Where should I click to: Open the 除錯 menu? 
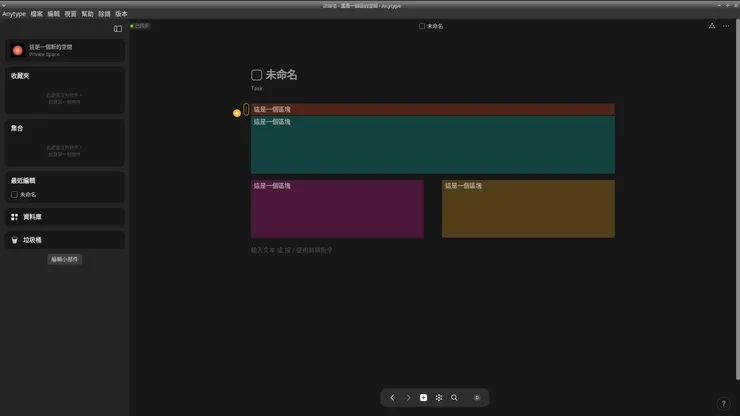[x=104, y=14]
